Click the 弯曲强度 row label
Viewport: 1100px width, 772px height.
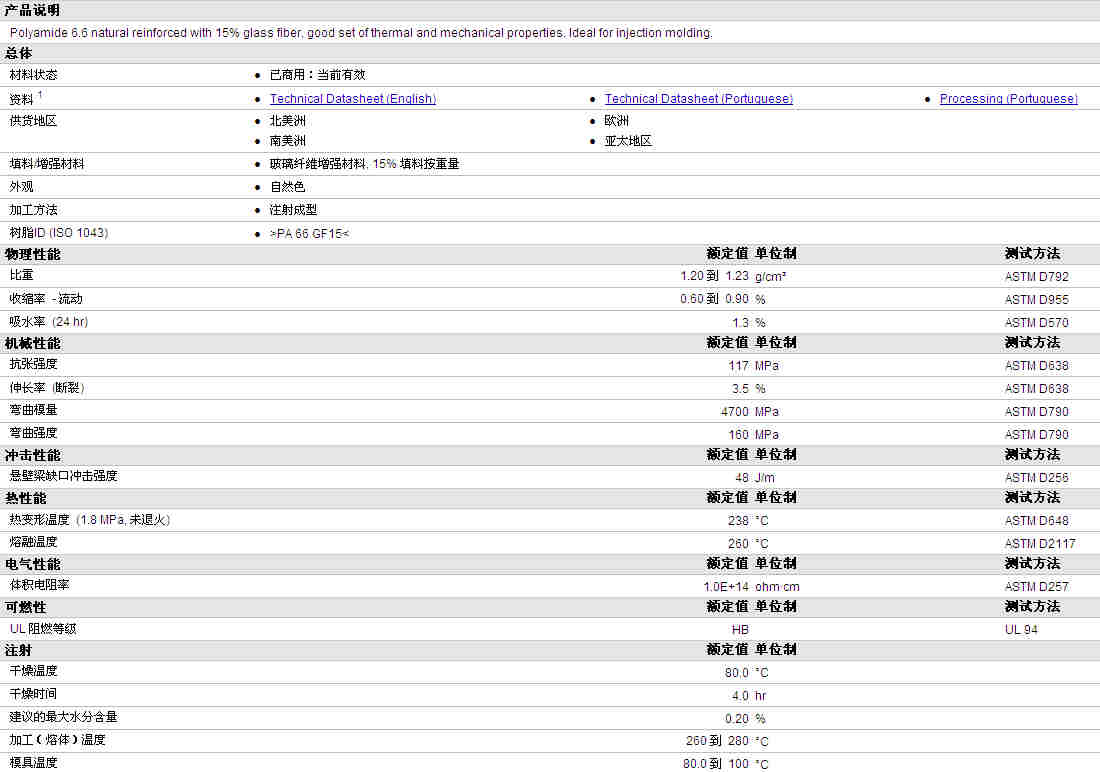(34, 433)
